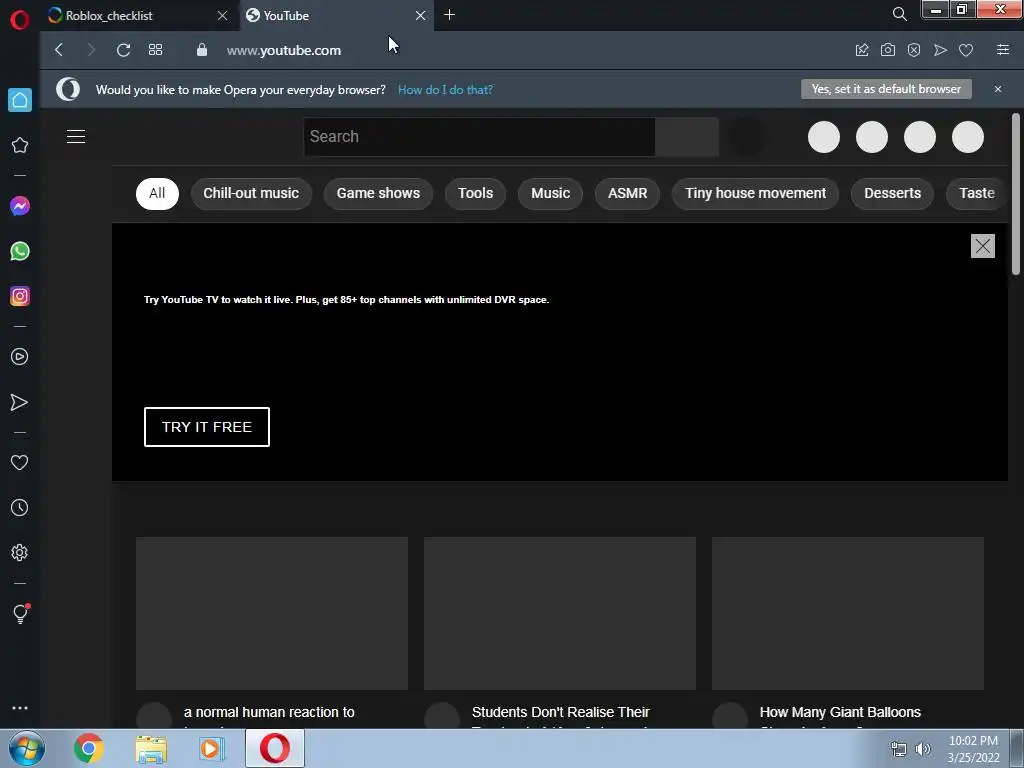Focus the YouTube Search box

coord(479,136)
